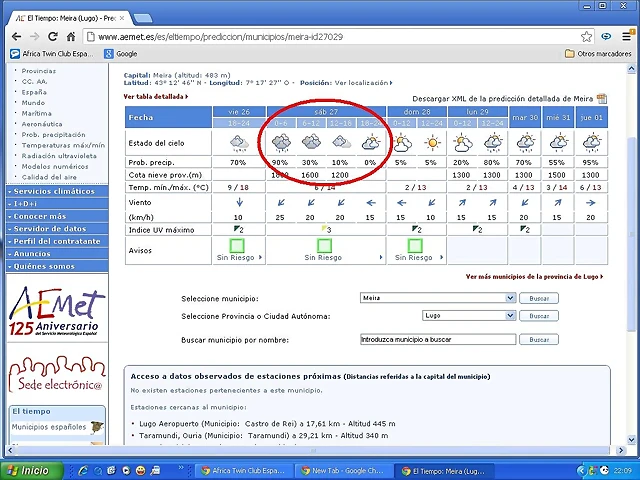This screenshot has height=480, width=640.
Task: Click the blue extension icon beside the star
Action: 607,37
